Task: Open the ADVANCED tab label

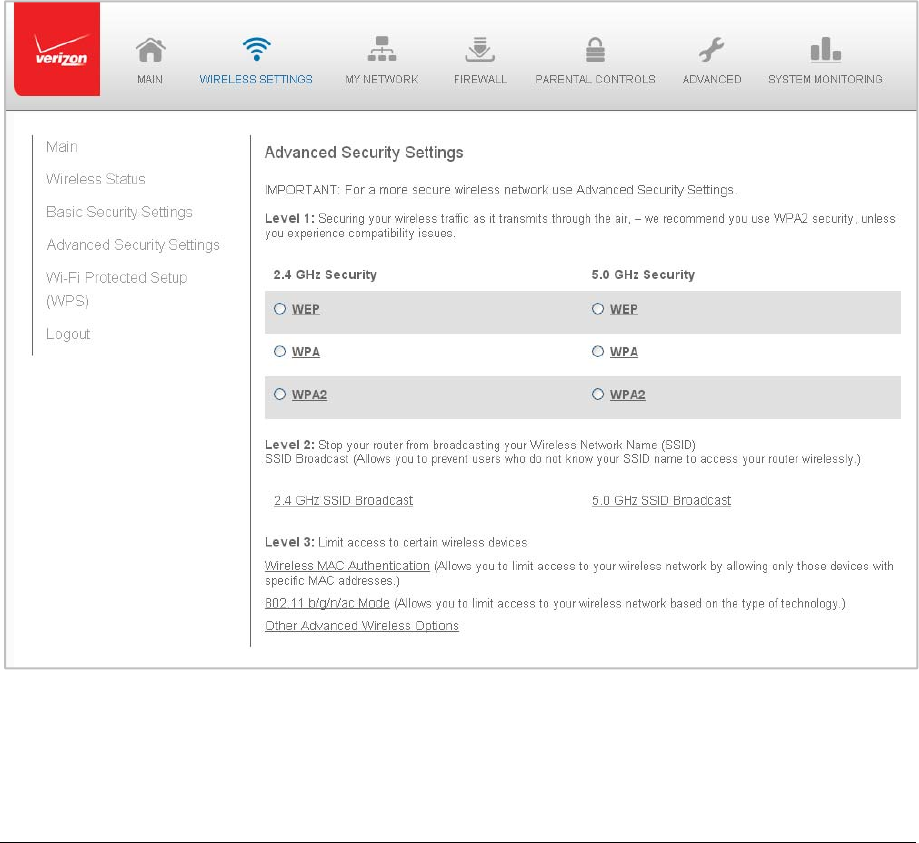Action: click(712, 79)
